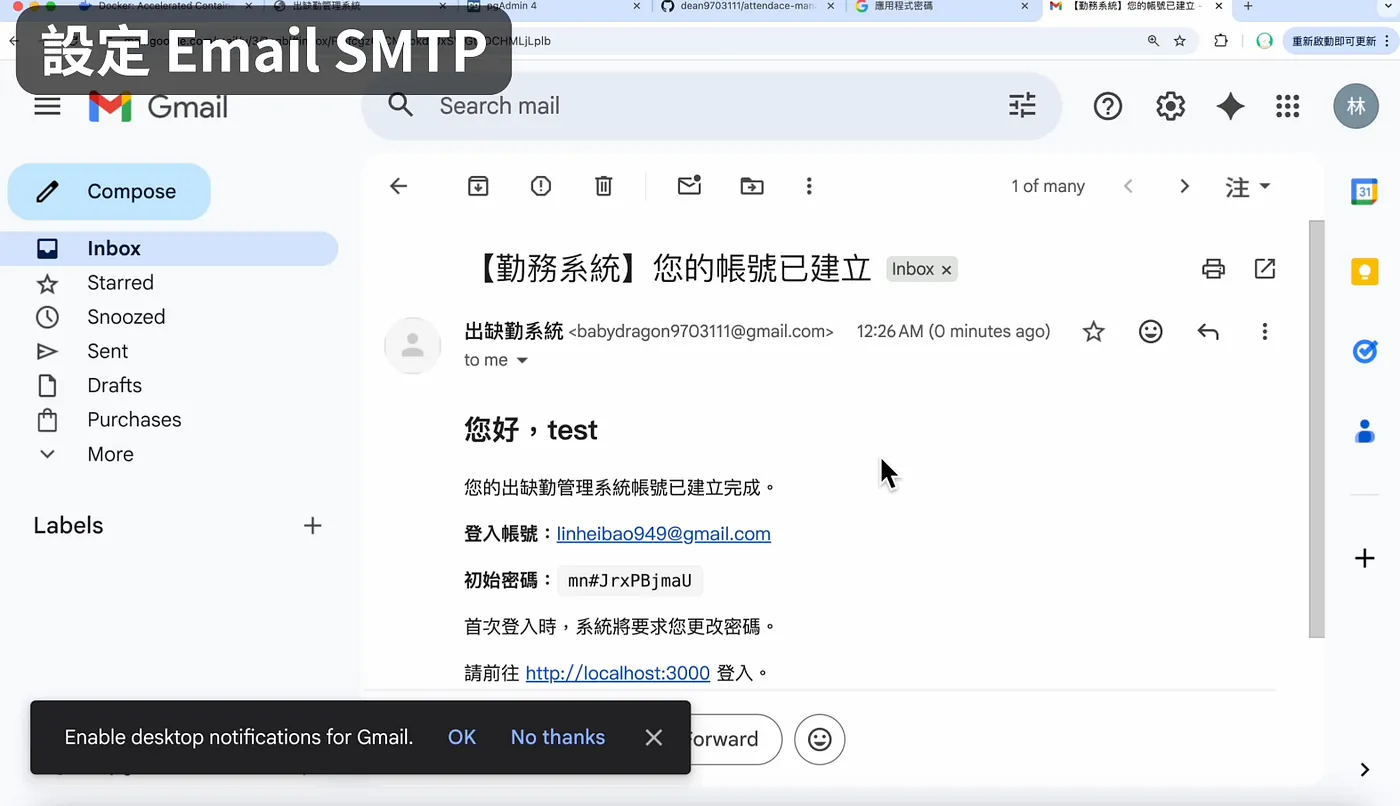The image size is (1400, 806).
Task: Go to the Starred folder
Action: pyautogui.click(x=120, y=283)
